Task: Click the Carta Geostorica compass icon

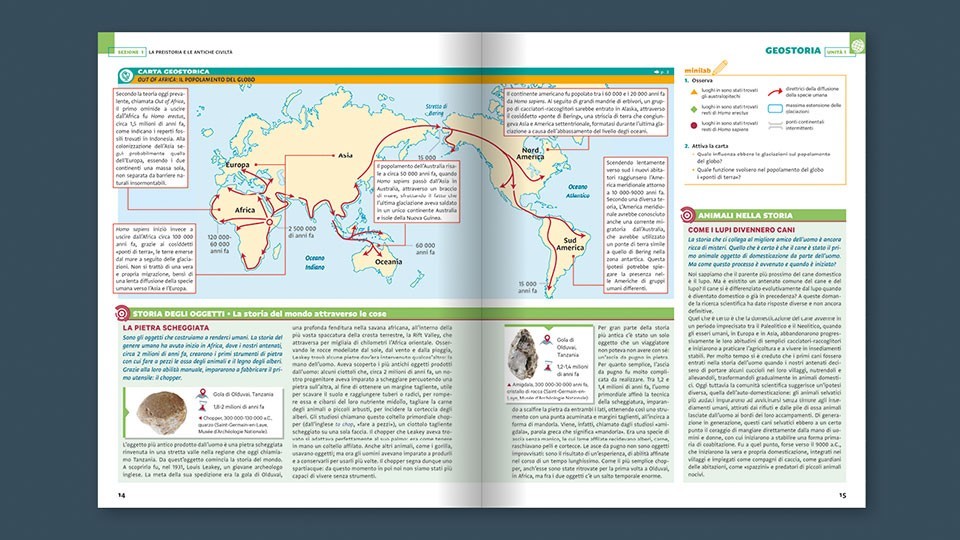Action: tap(126, 76)
